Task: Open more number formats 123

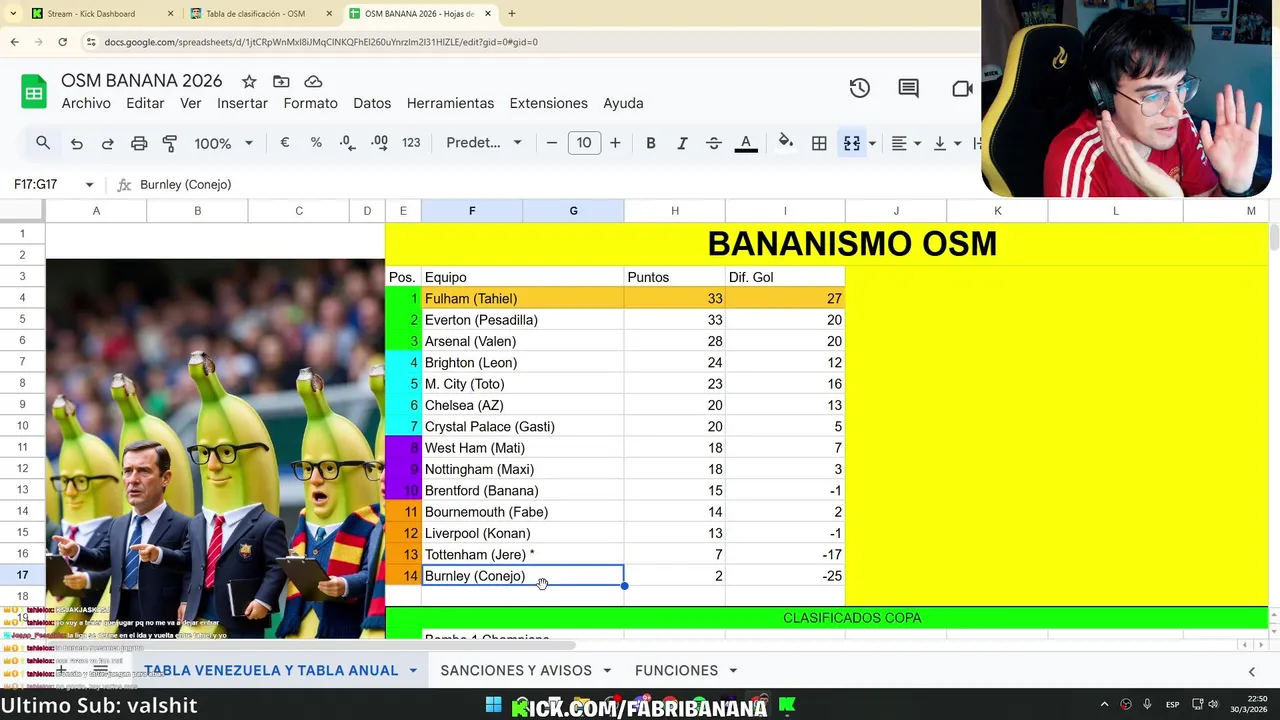Action: coord(411,143)
